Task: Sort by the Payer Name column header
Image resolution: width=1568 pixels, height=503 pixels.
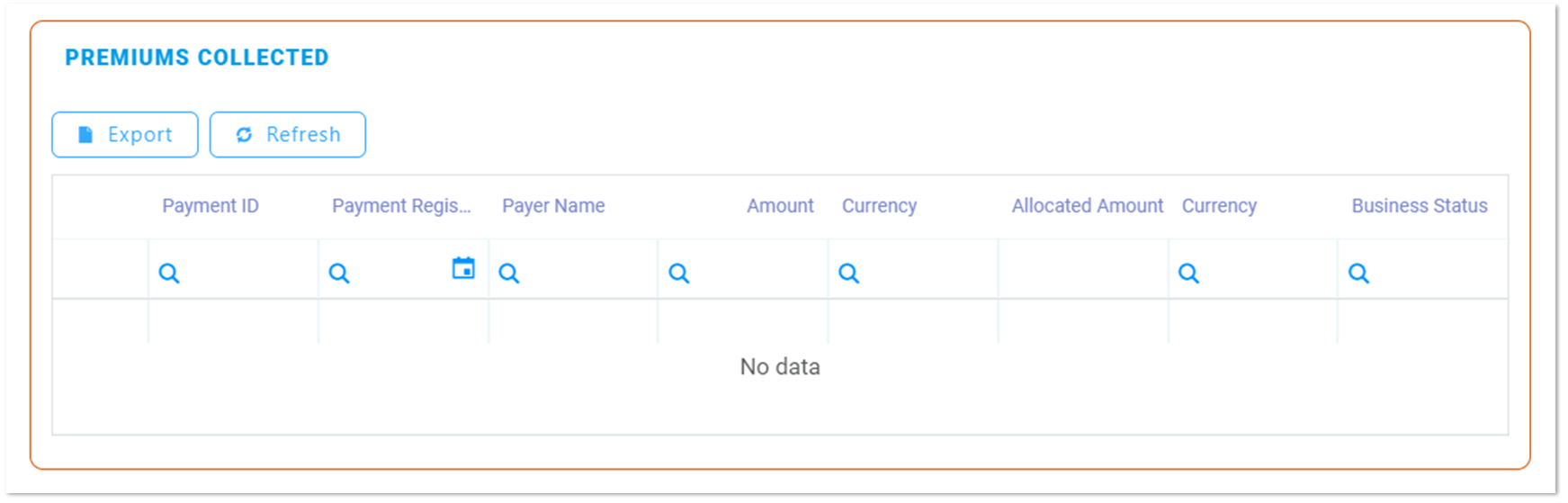Action: (553, 206)
